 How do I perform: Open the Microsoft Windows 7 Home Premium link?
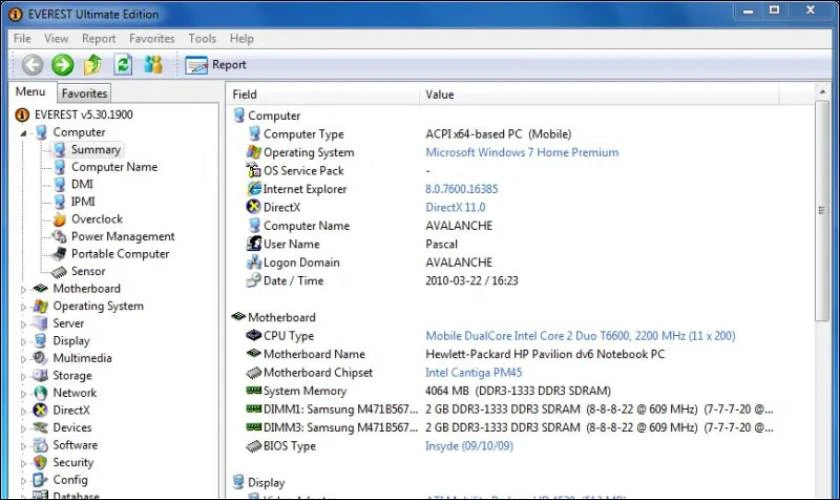(x=522, y=152)
